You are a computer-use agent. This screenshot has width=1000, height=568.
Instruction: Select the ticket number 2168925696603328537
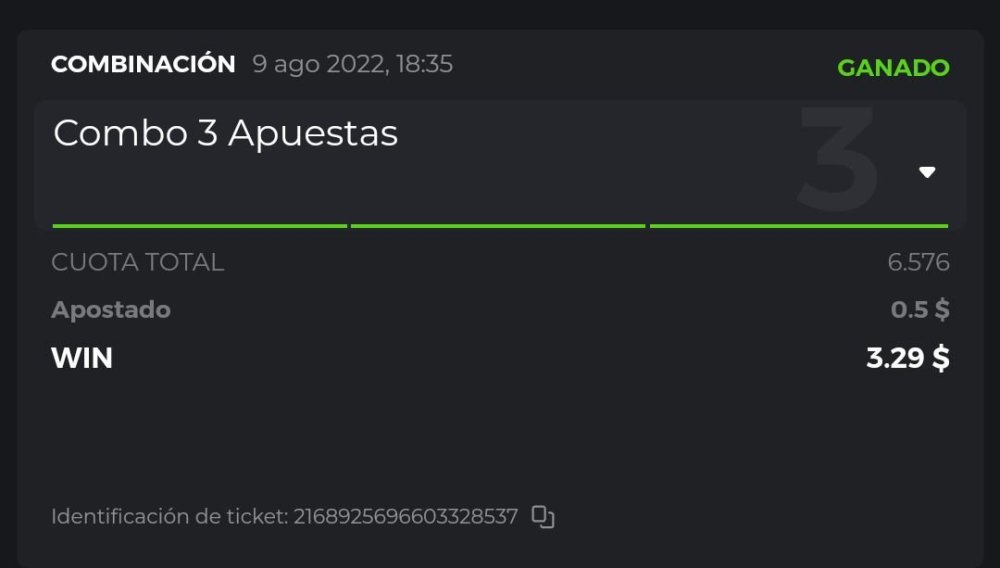tap(406, 517)
